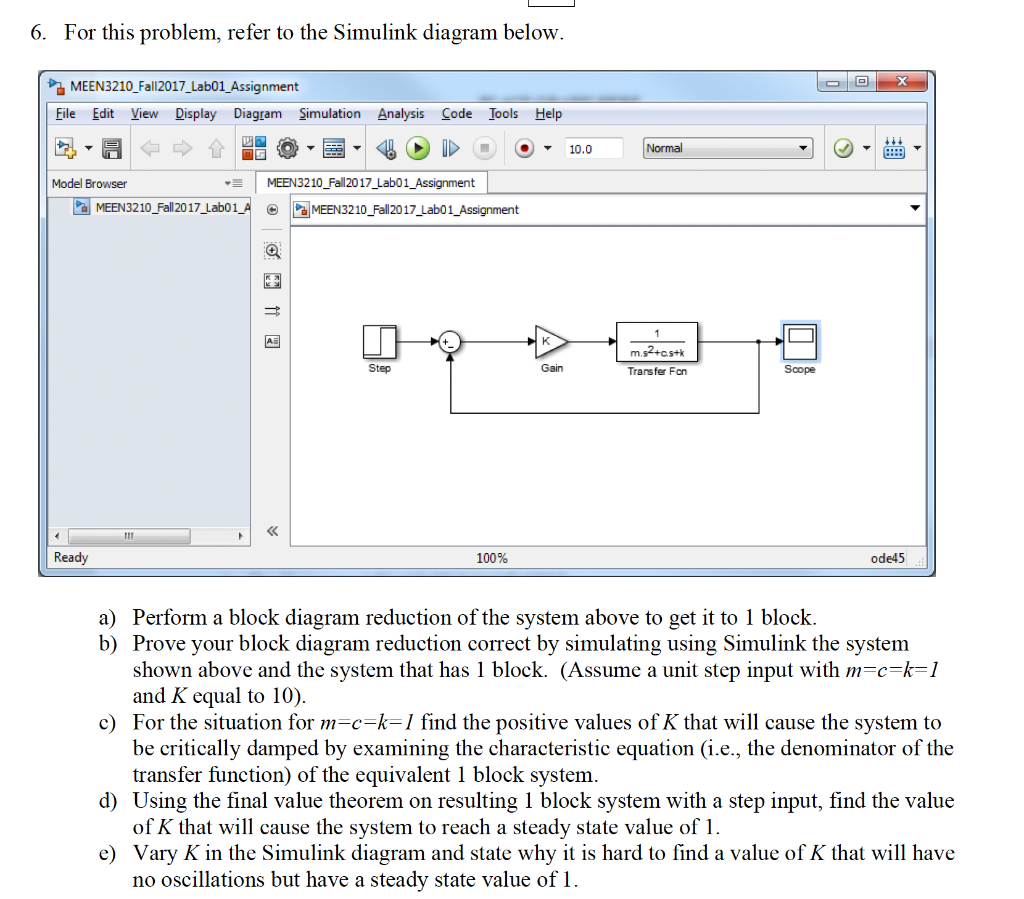Open the Diagram menu
The image size is (1024, 899).
(x=257, y=114)
